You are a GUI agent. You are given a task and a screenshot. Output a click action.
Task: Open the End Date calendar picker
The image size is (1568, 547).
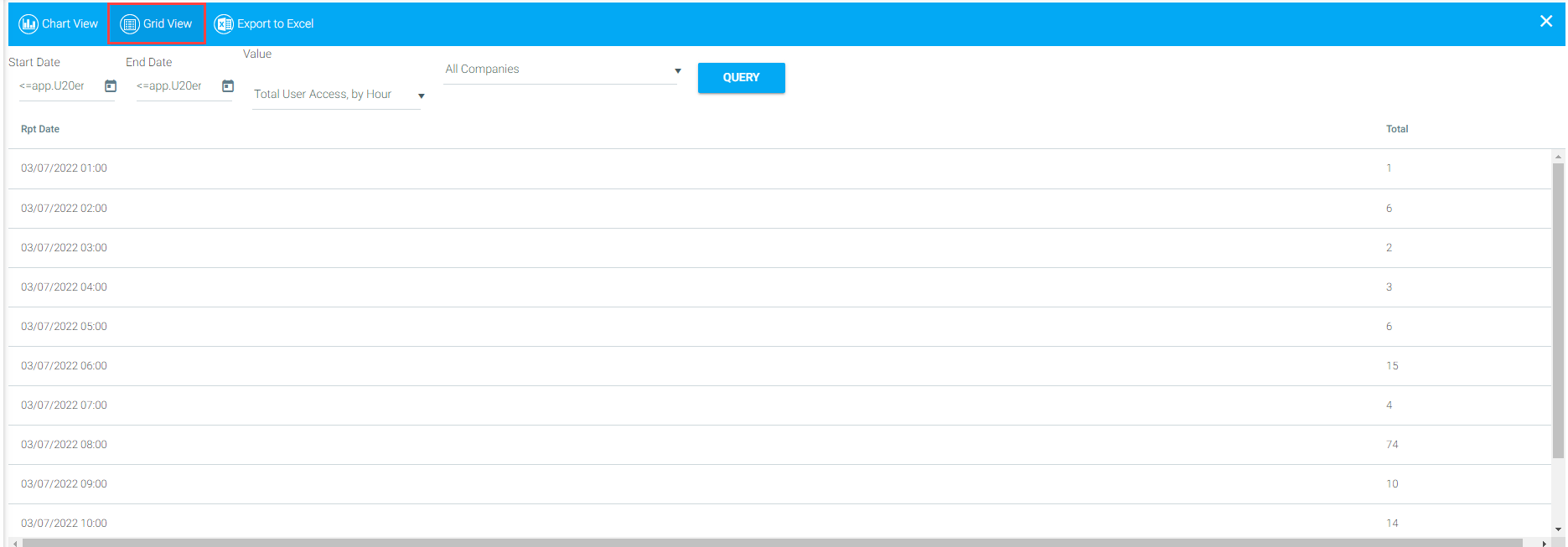(x=228, y=86)
